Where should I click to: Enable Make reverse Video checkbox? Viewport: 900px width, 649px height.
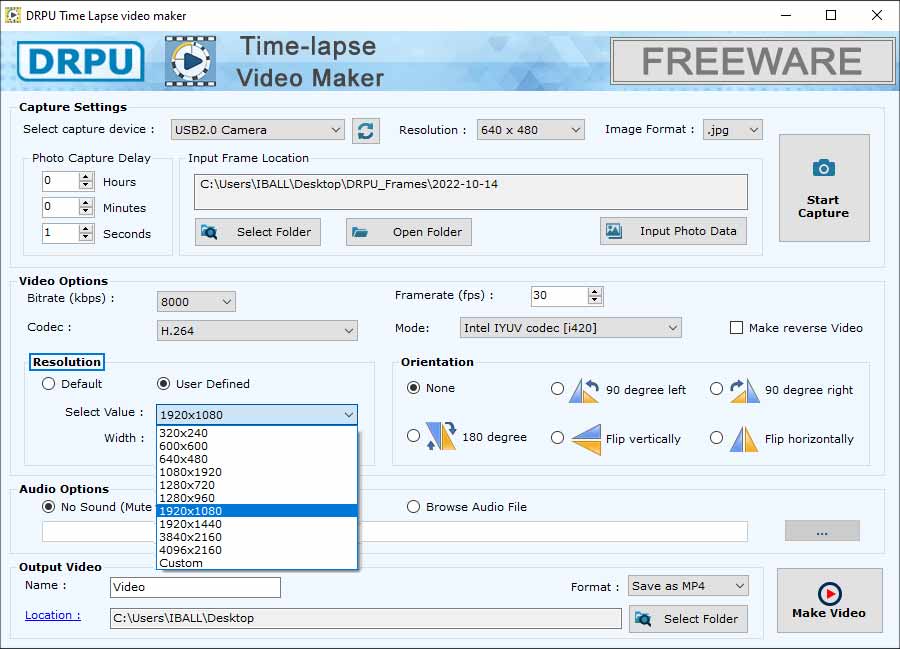tap(736, 328)
